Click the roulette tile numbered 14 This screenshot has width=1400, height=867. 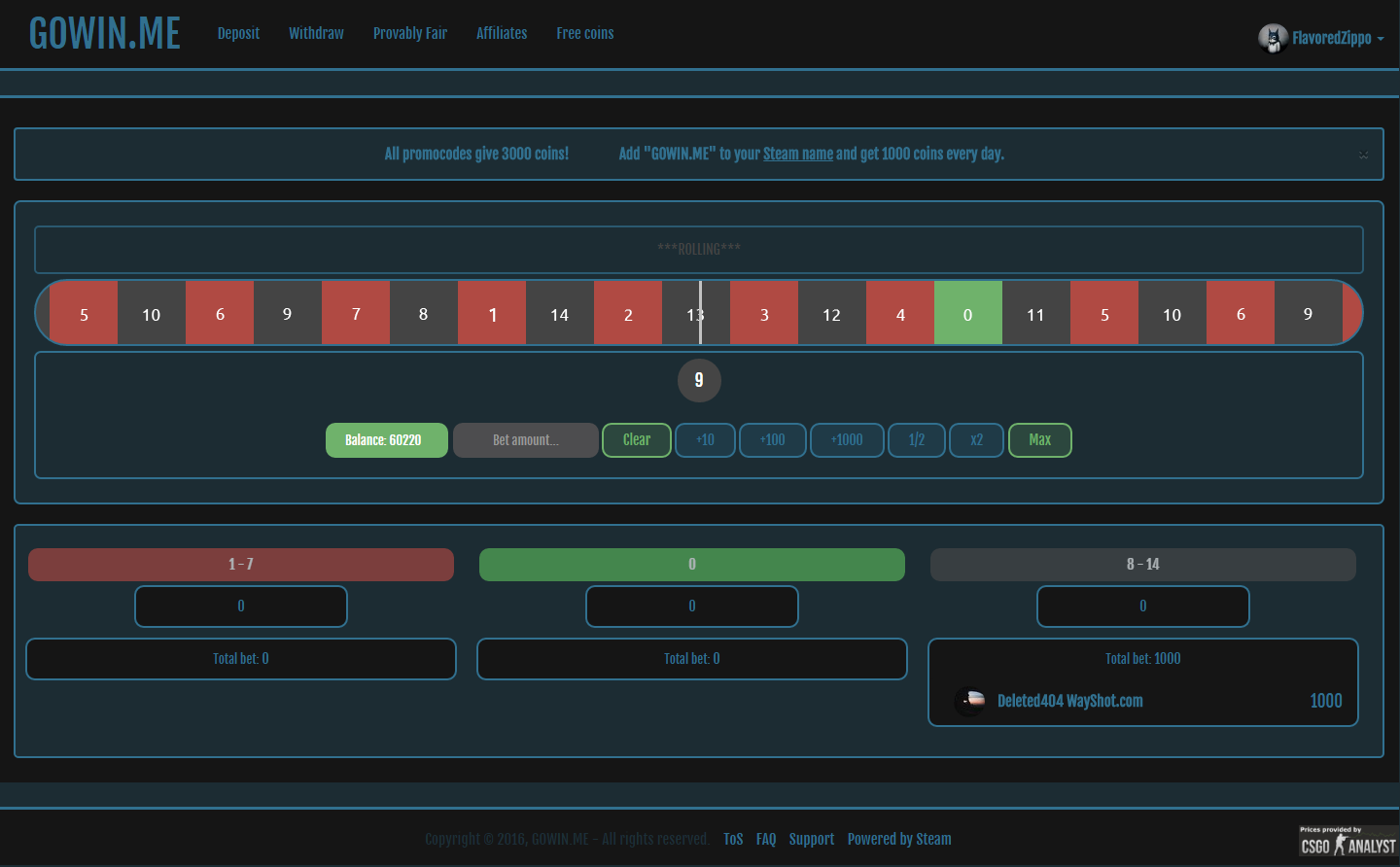point(560,313)
